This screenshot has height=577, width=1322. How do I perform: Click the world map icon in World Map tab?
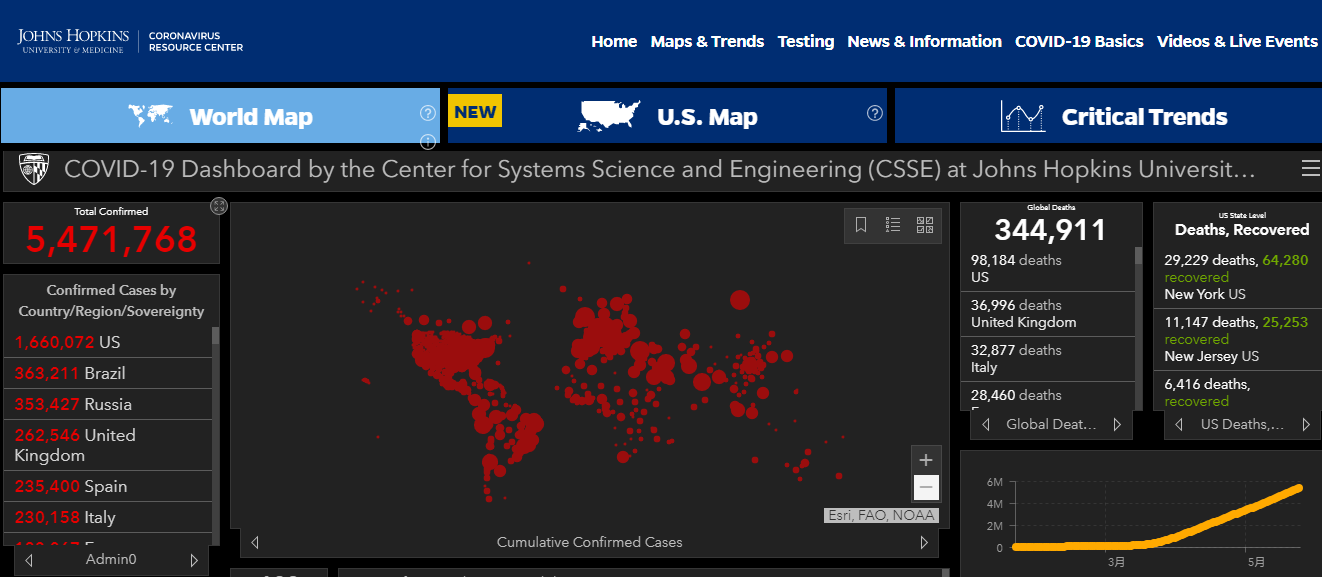click(x=151, y=116)
